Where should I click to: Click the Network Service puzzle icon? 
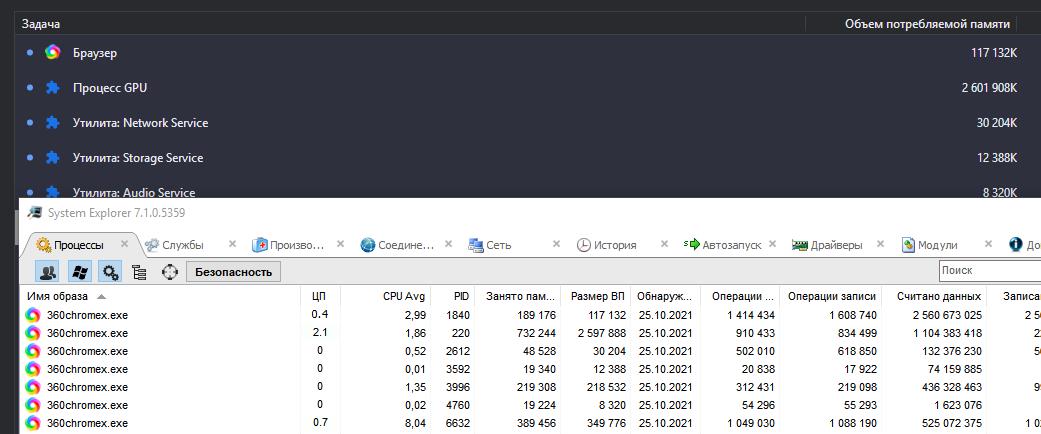(x=52, y=123)
